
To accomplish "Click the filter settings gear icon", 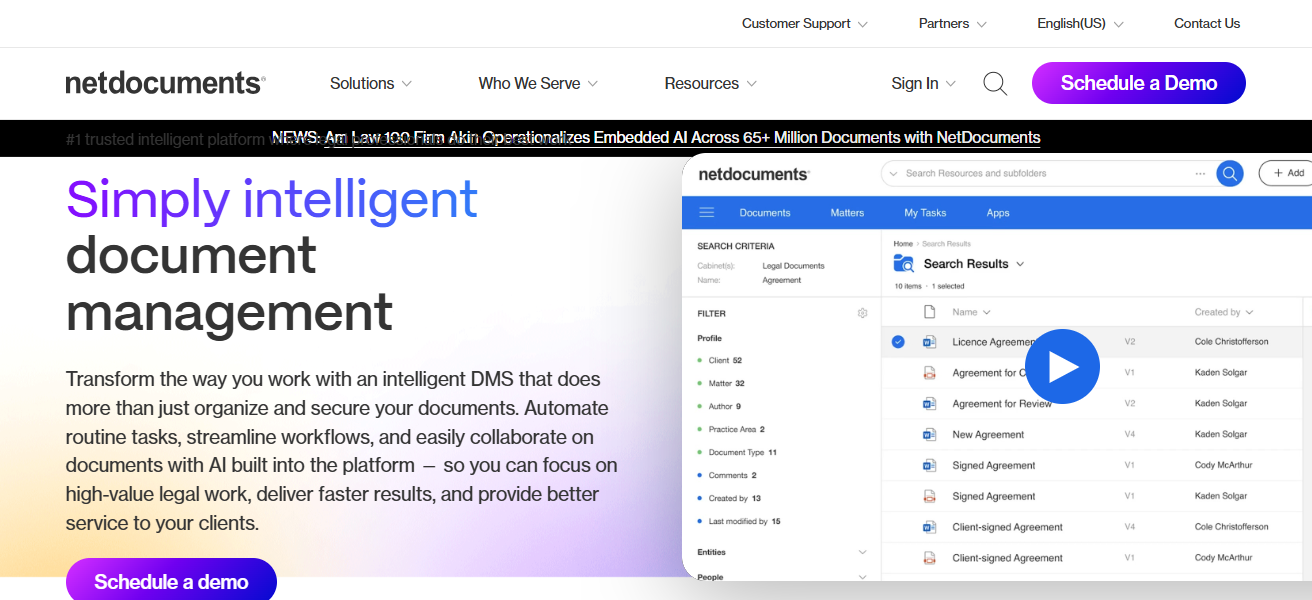I will [x=862, y=313].
